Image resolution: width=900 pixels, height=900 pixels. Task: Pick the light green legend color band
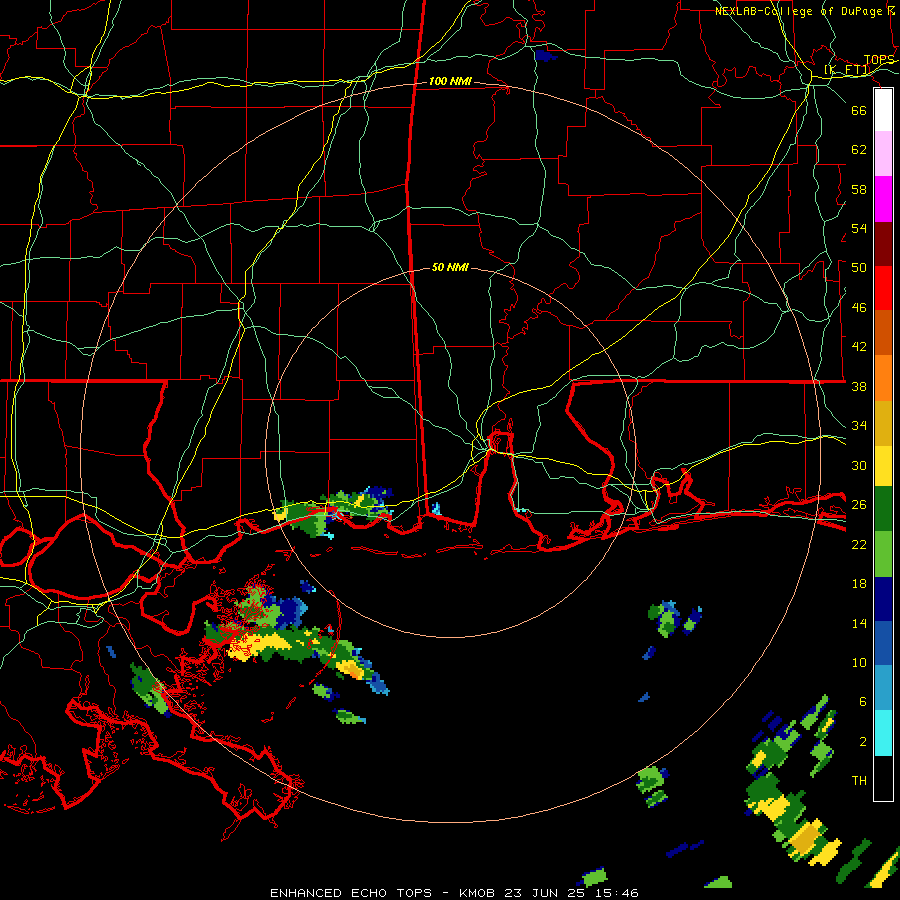point(883,554)
